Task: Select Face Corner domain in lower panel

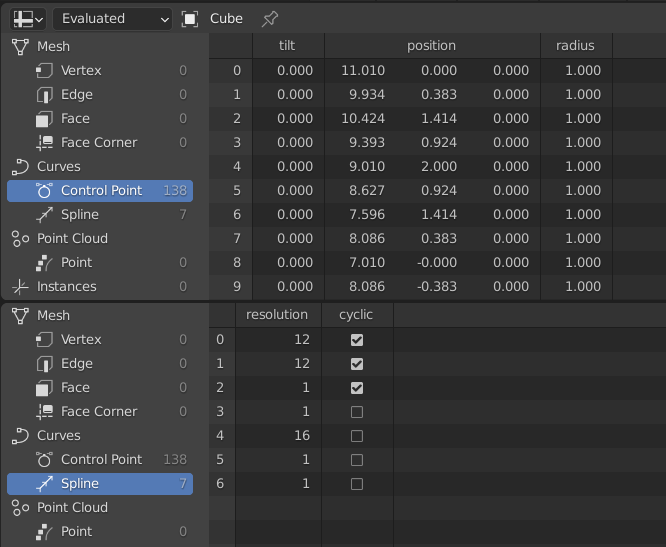Action: pos(100,412)
